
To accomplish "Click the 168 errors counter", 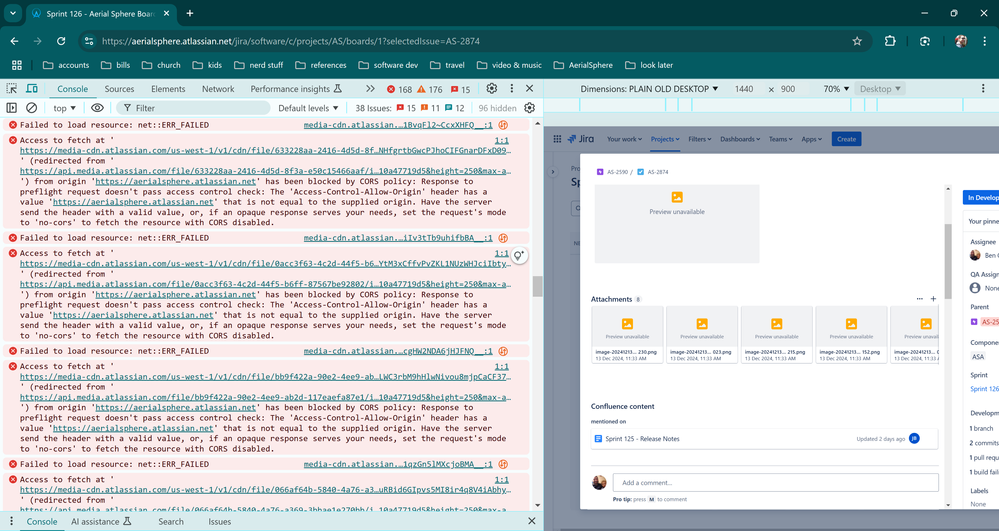I will coord(399,89).
